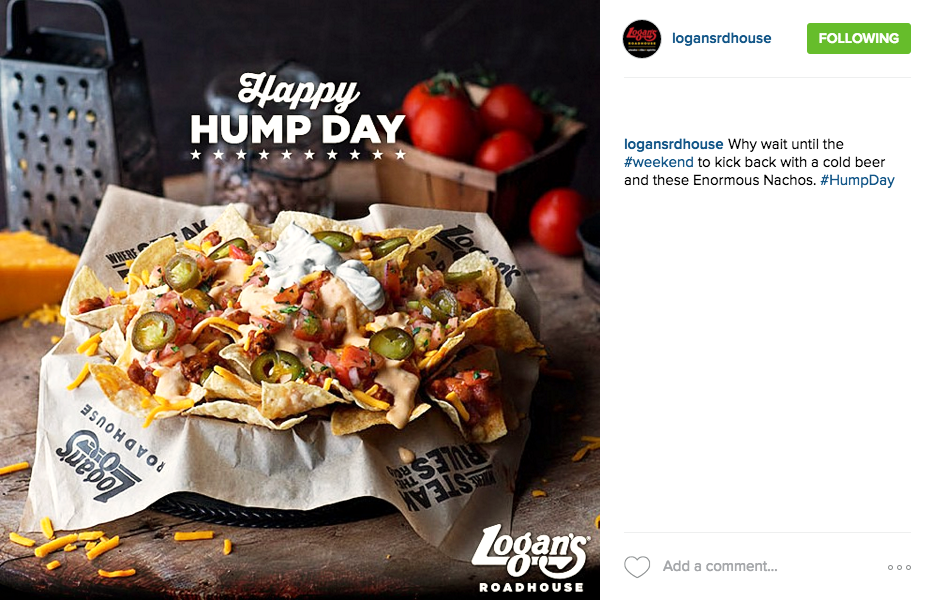
Task: Click the ROADHOUSE text under the logo
Action: [531, 587]
